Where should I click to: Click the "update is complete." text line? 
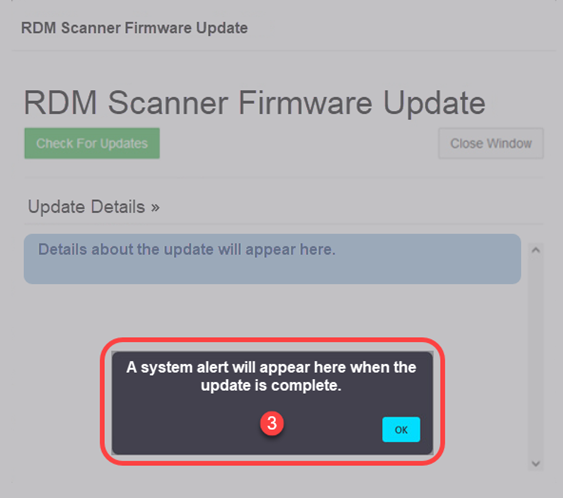(271, 386)
